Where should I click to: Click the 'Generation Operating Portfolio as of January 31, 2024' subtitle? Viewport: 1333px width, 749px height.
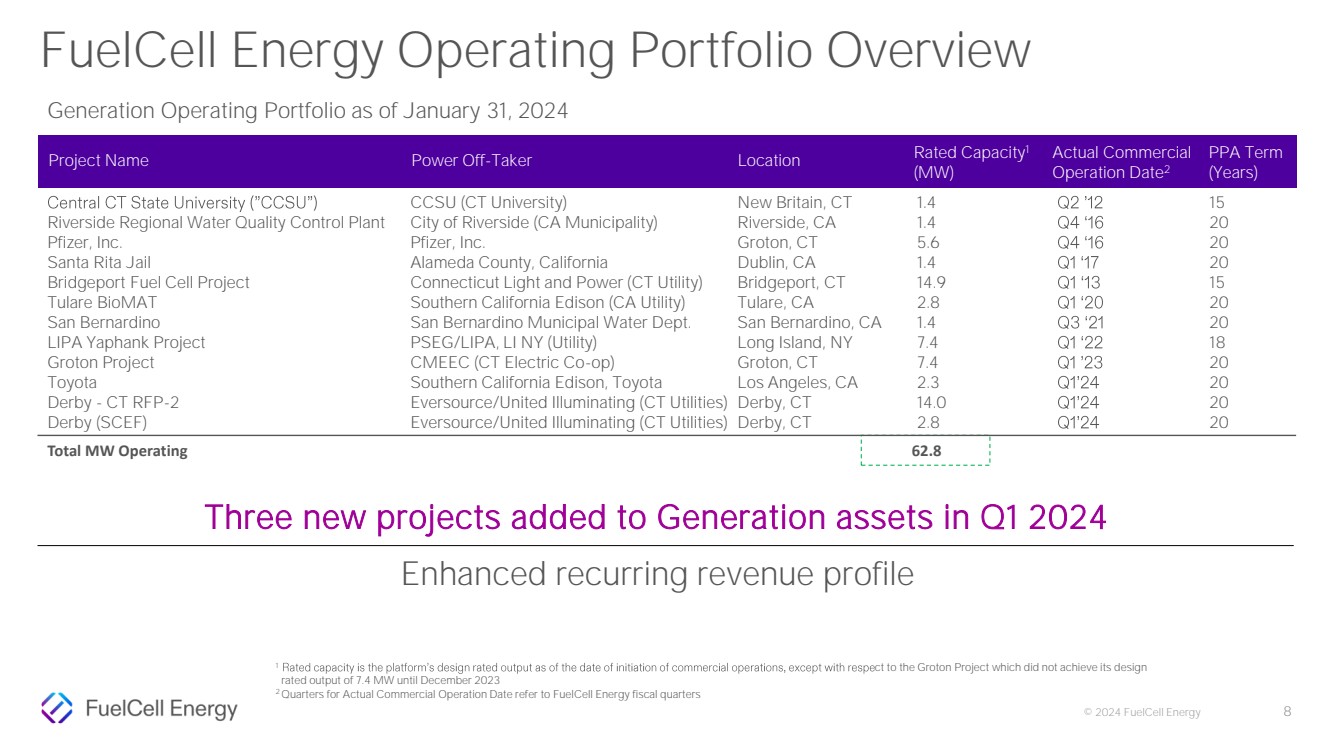point(308,111)
